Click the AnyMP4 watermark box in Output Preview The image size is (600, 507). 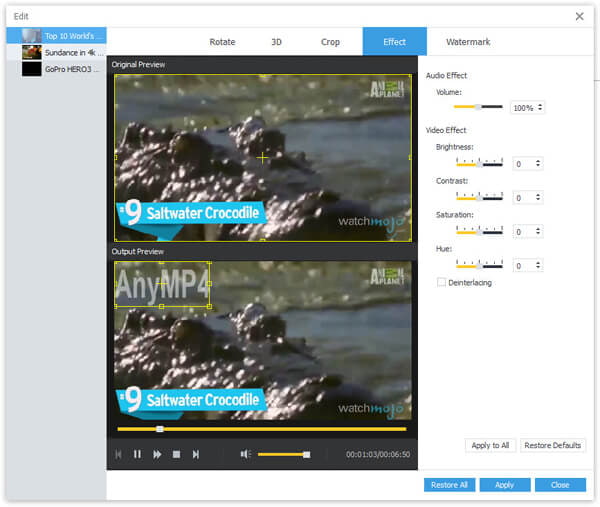click(162, 284)
